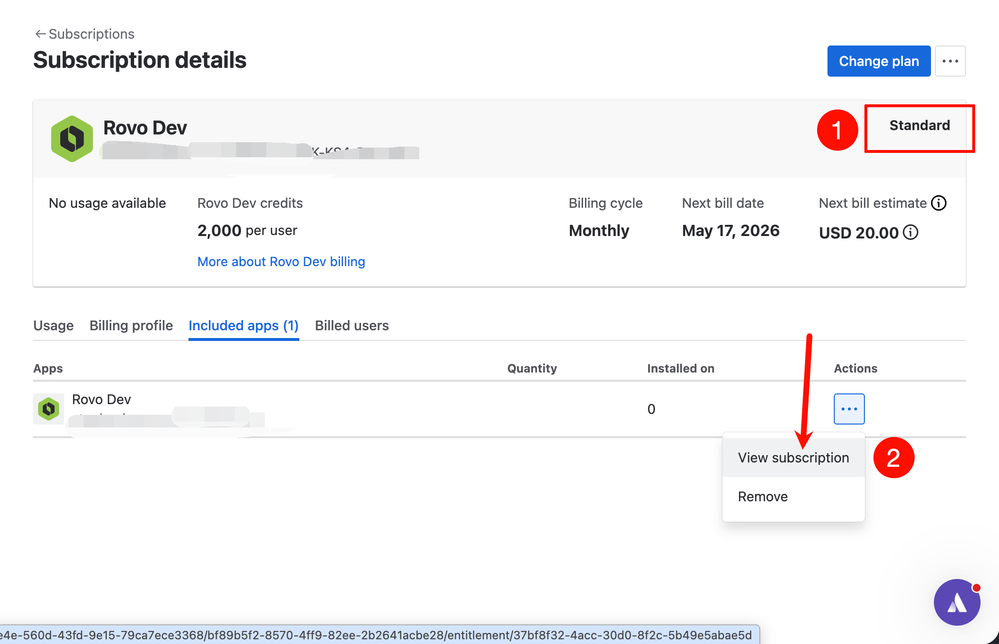Screen dimensions: 999x644
Task: Click the Rovo Dev logo in header card
Action: pyautogui.click(x=71, y=138)
